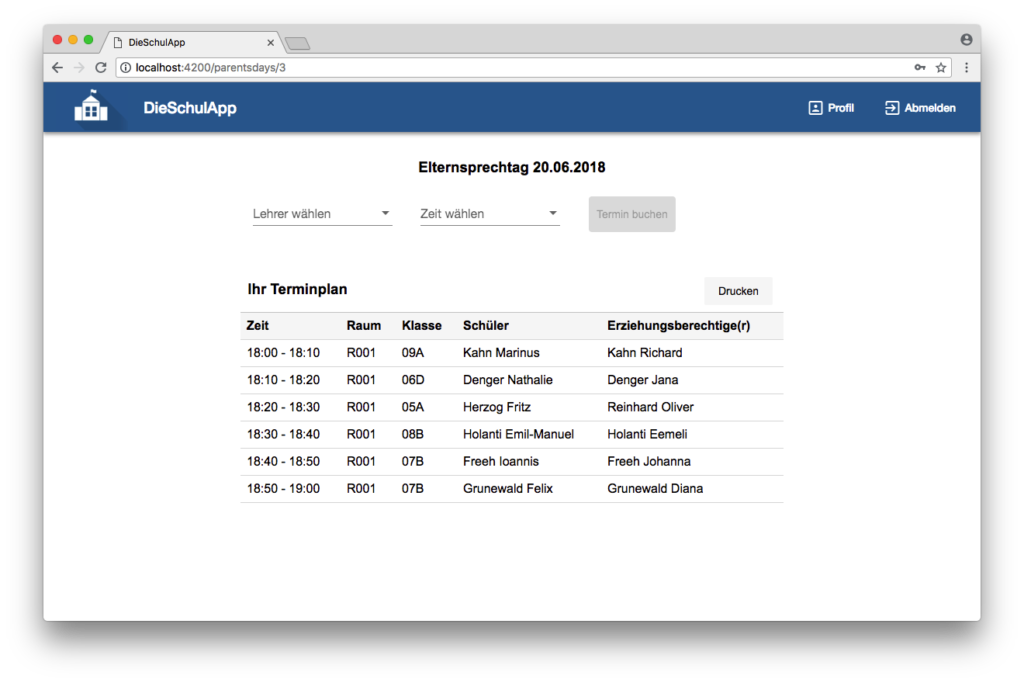The image size is (1024, 683).
Task: Click class 09A cell
Action: [x=413, y=353]
